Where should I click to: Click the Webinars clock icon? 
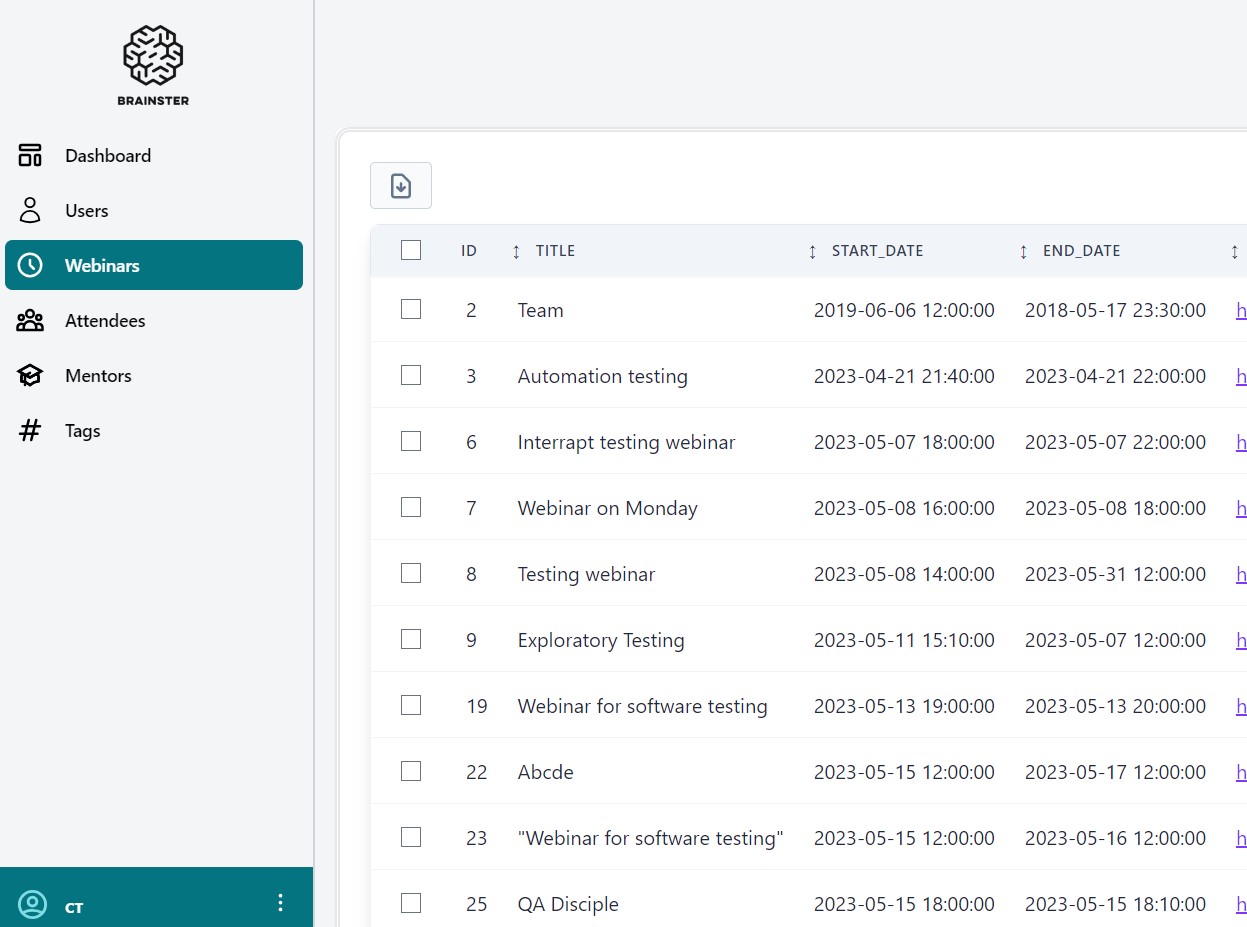click(30, 265)
